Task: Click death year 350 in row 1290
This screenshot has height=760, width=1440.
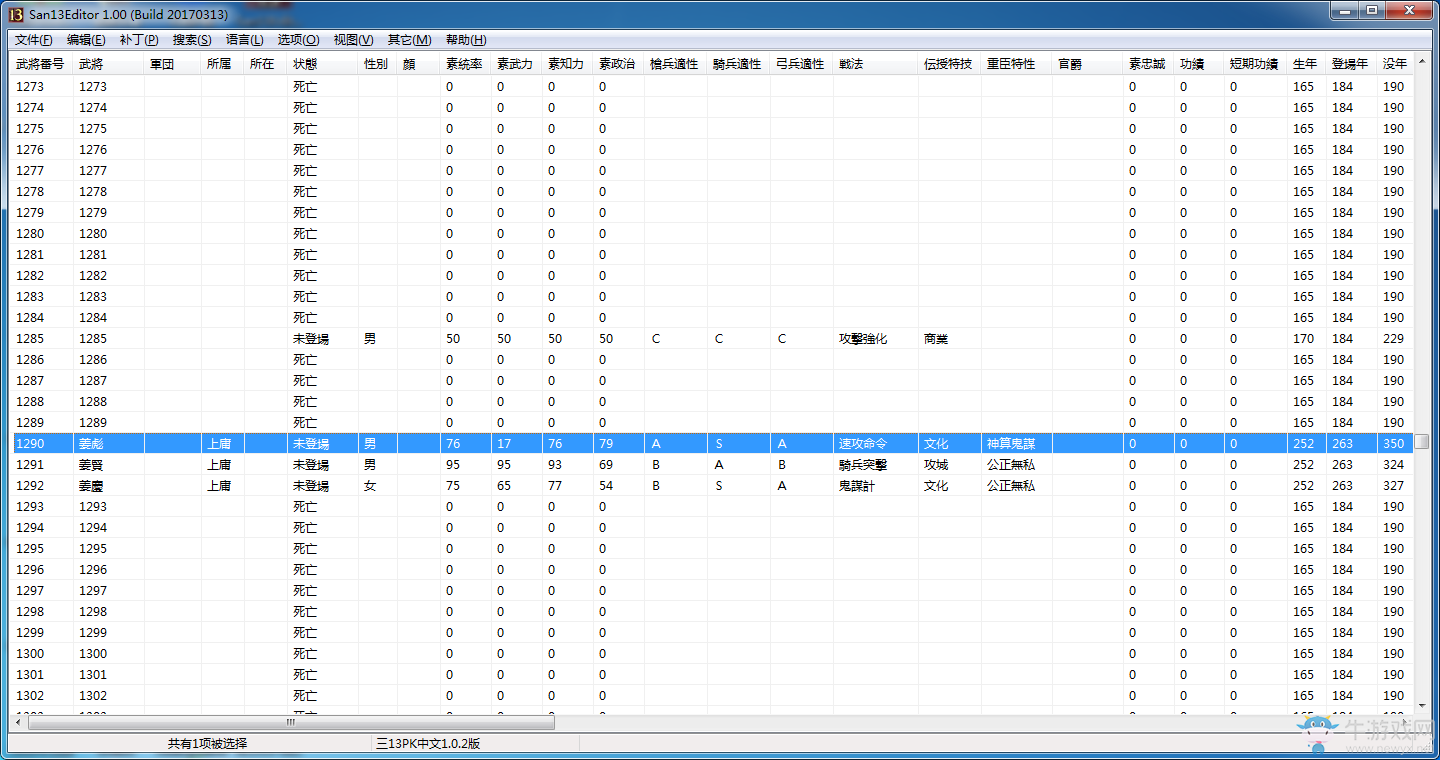Action: click(x=1394, y=444)
